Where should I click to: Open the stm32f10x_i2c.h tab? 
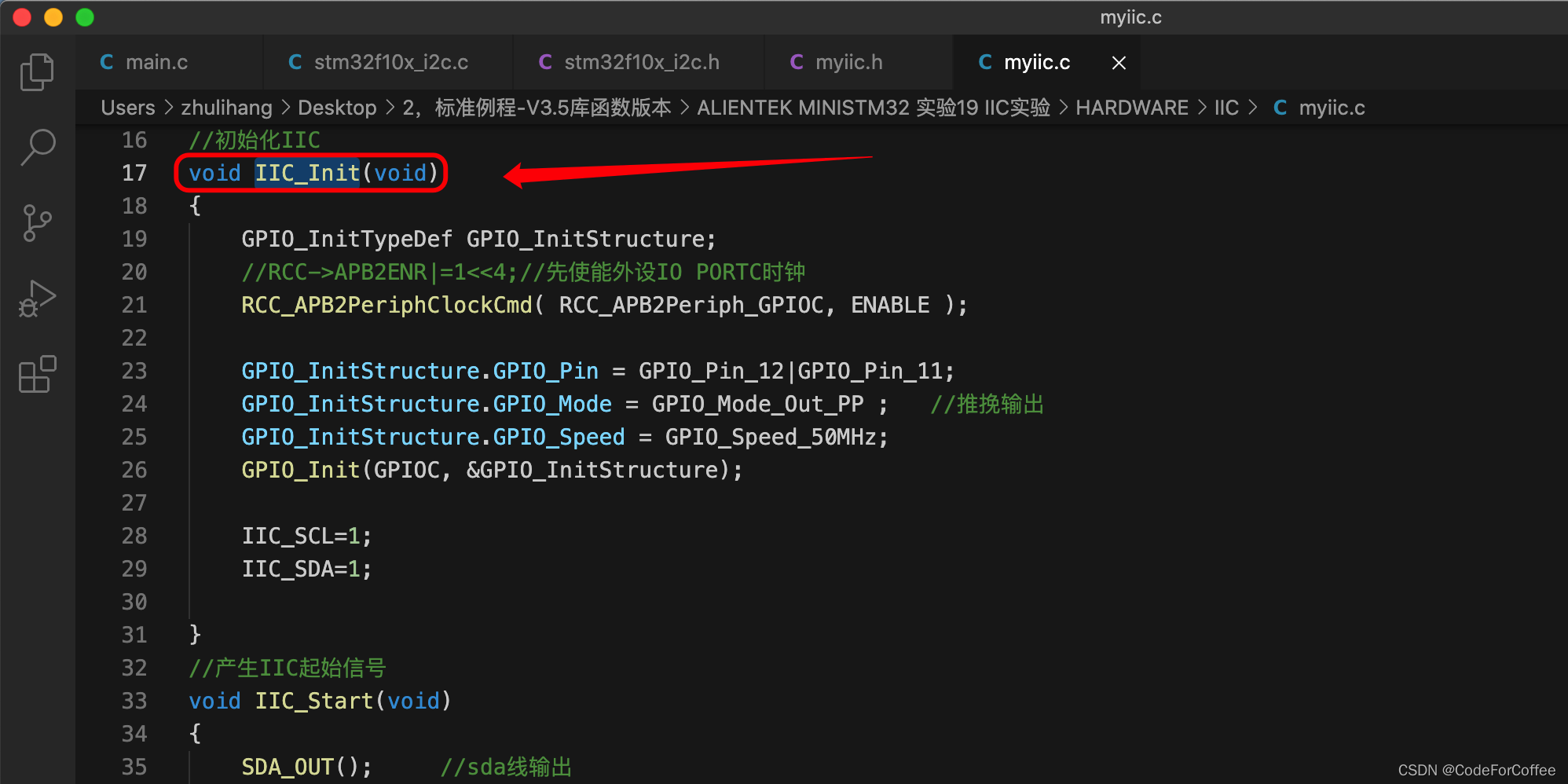(x=641, y=63)
